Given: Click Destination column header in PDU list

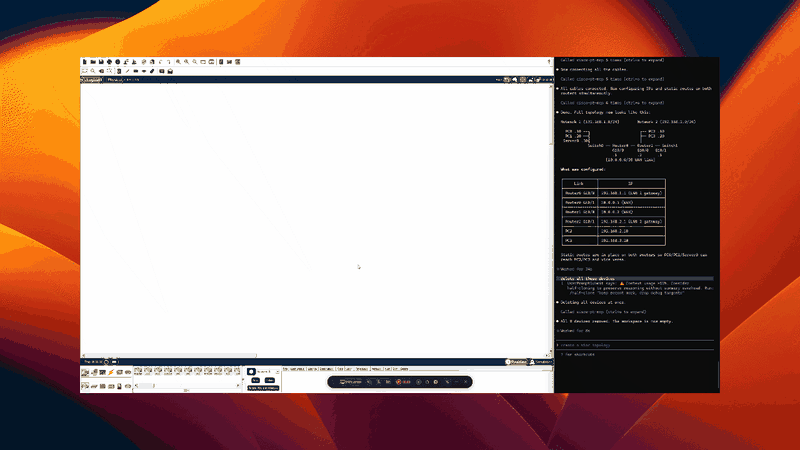Looking at the screenshot, I should click(x=327, y=368).
